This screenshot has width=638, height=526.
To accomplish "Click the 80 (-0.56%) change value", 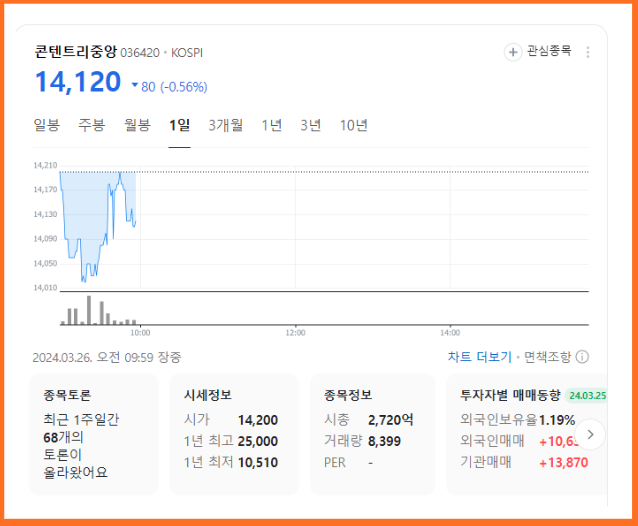I will point(174,87).
